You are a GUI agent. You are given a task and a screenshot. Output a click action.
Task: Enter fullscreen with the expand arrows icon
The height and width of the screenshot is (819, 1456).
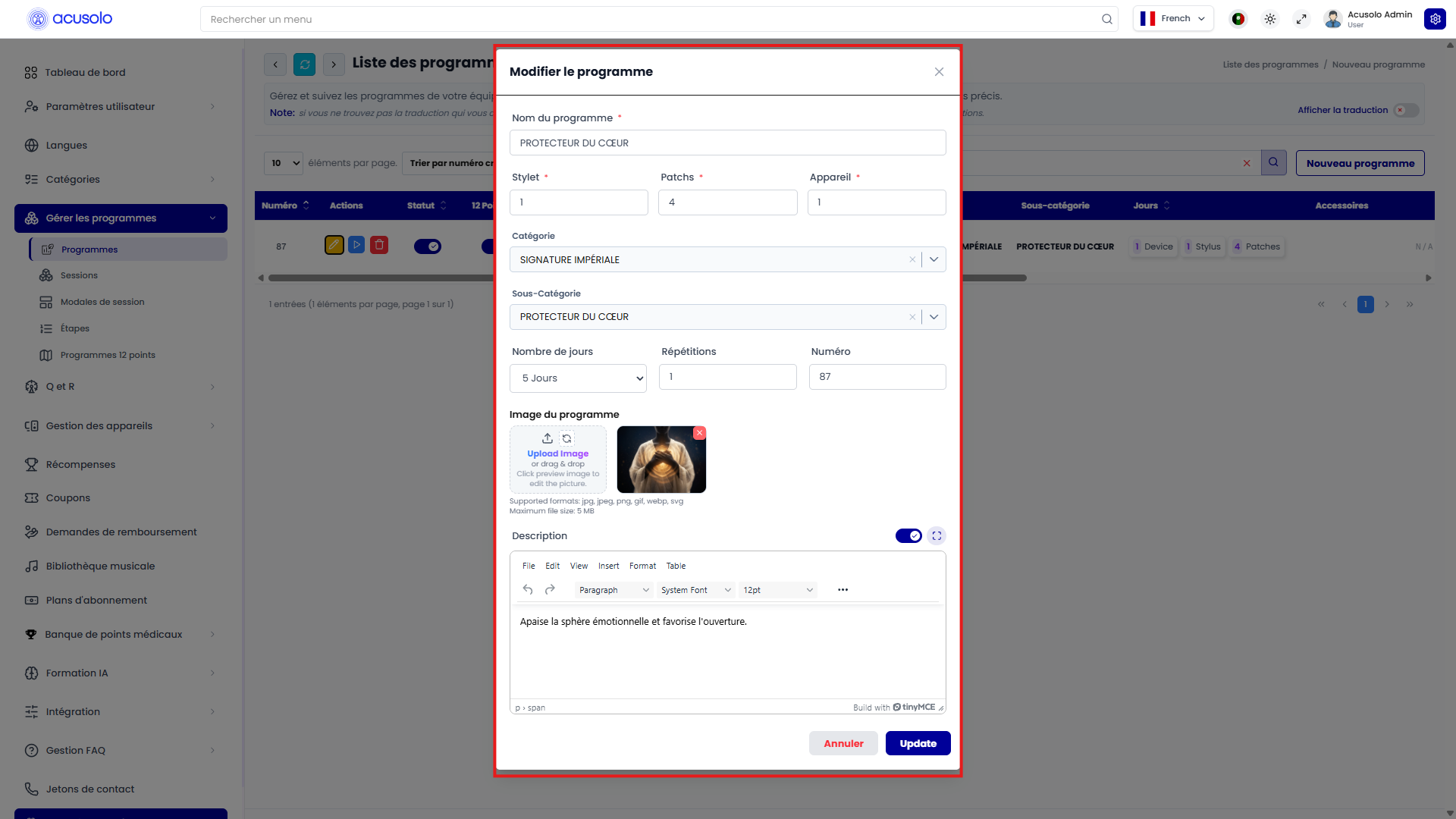(x=1301, y=19)
